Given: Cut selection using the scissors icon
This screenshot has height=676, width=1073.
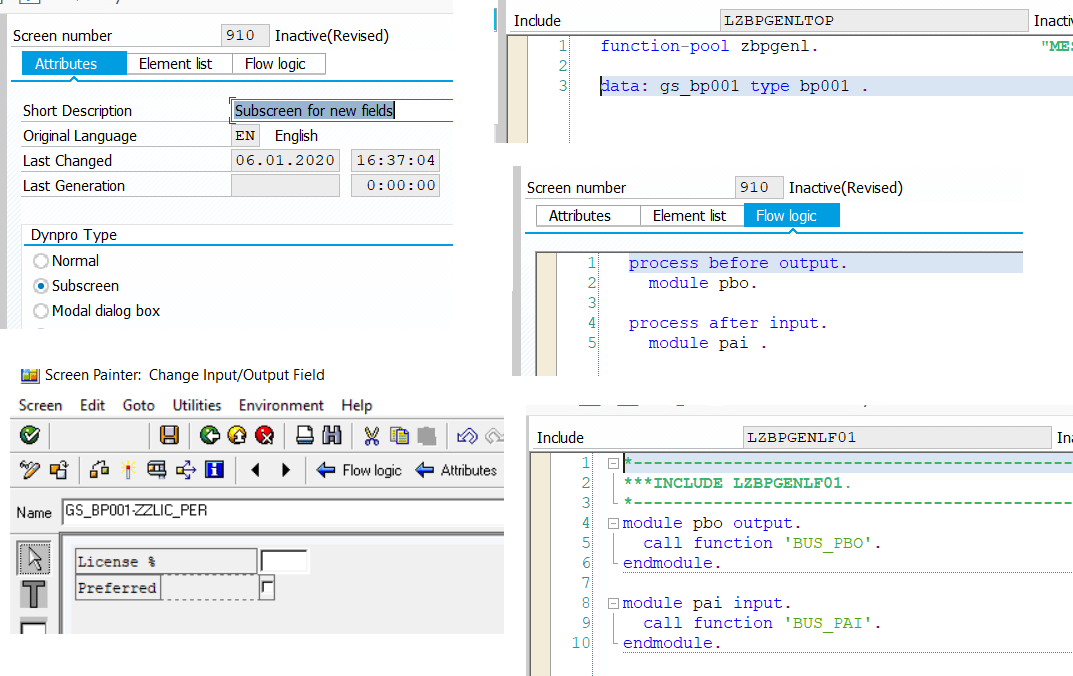Looking at the screenshot, I should pyautogui.click(x=370, y=435).
